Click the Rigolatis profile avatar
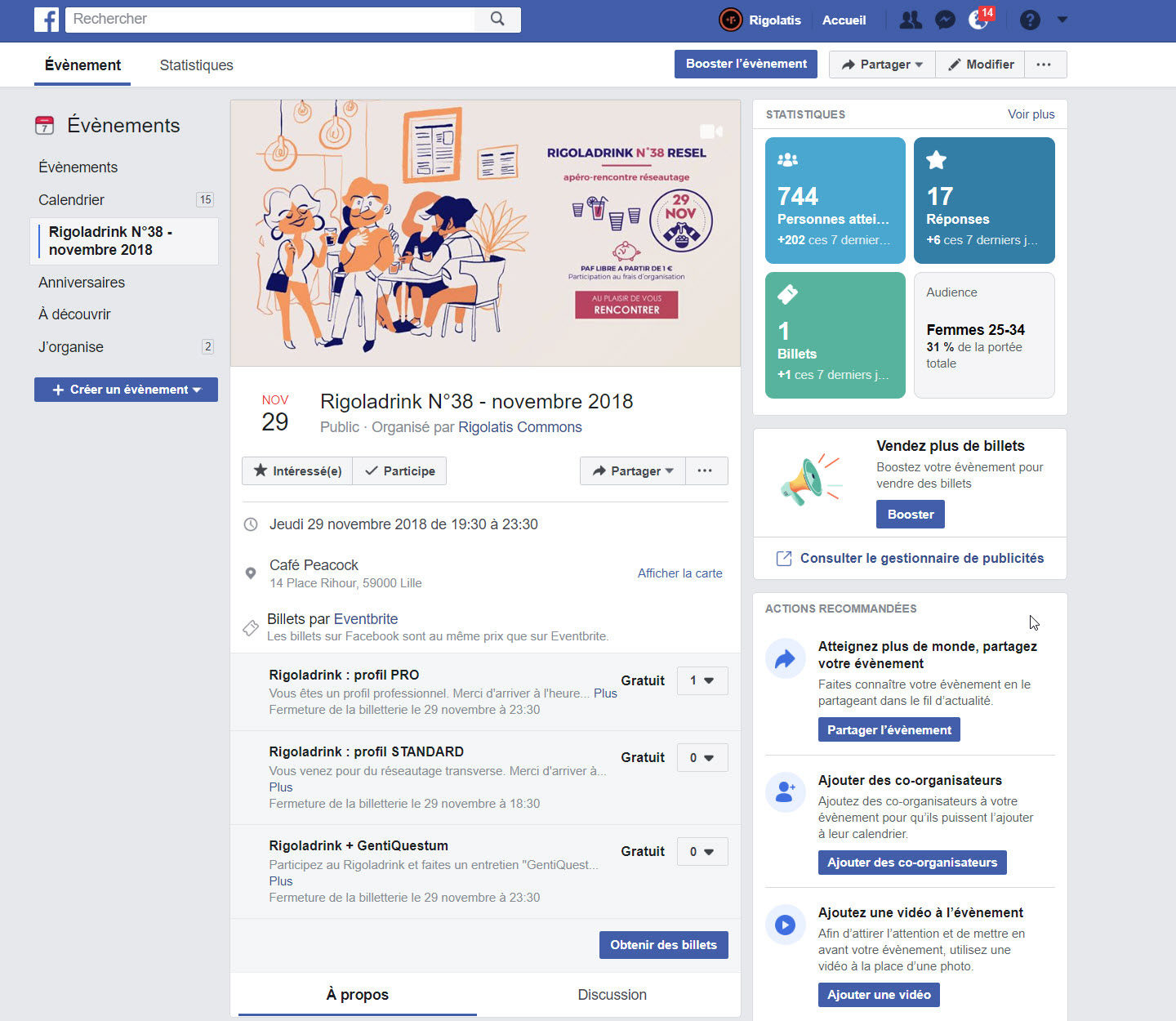This screenshot has height=1021, width=1176. pyautogui.click(x=730, y=20)
